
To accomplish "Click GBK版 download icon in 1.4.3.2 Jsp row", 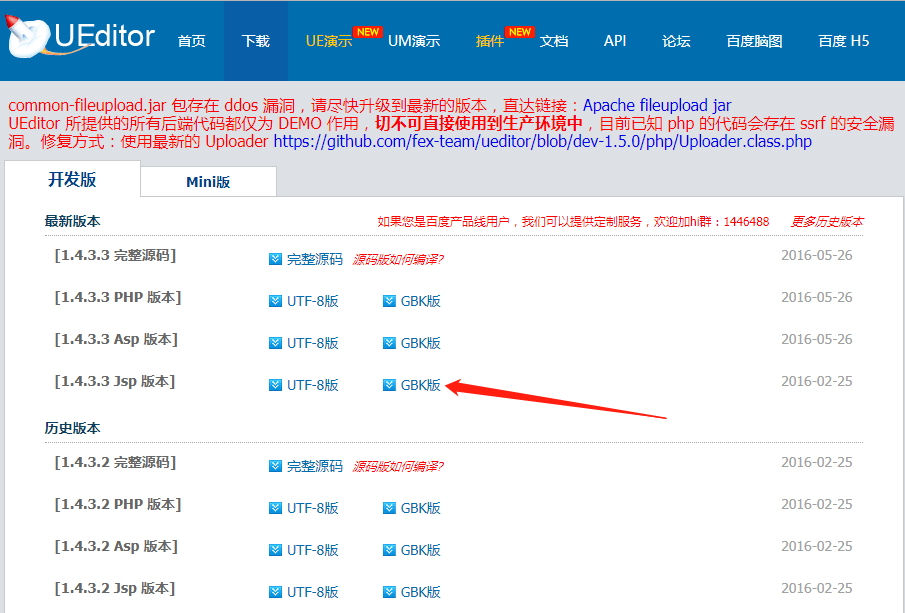I will tap(390, 592).
